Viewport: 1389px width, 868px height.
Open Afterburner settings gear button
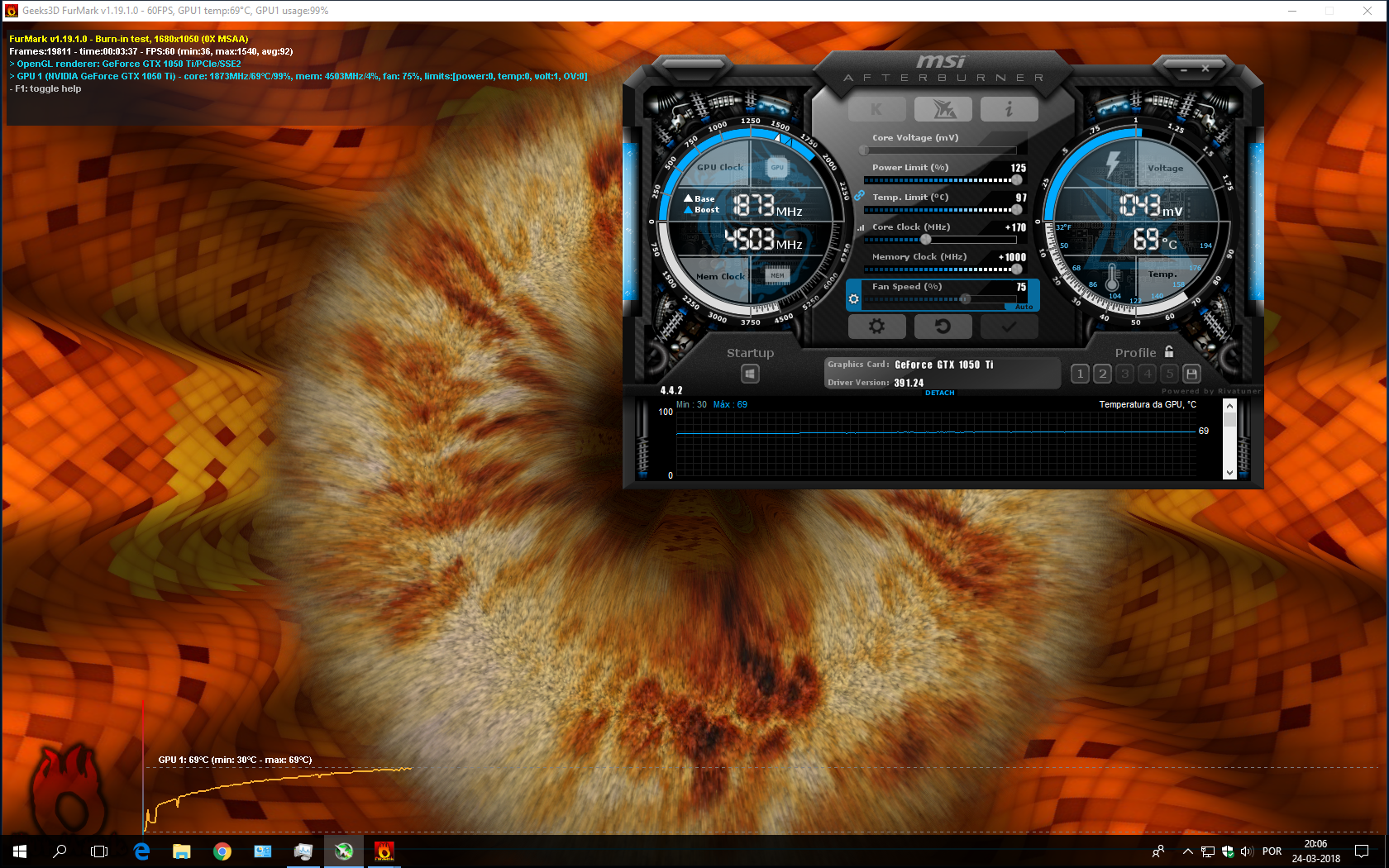[x=876, y=327]
